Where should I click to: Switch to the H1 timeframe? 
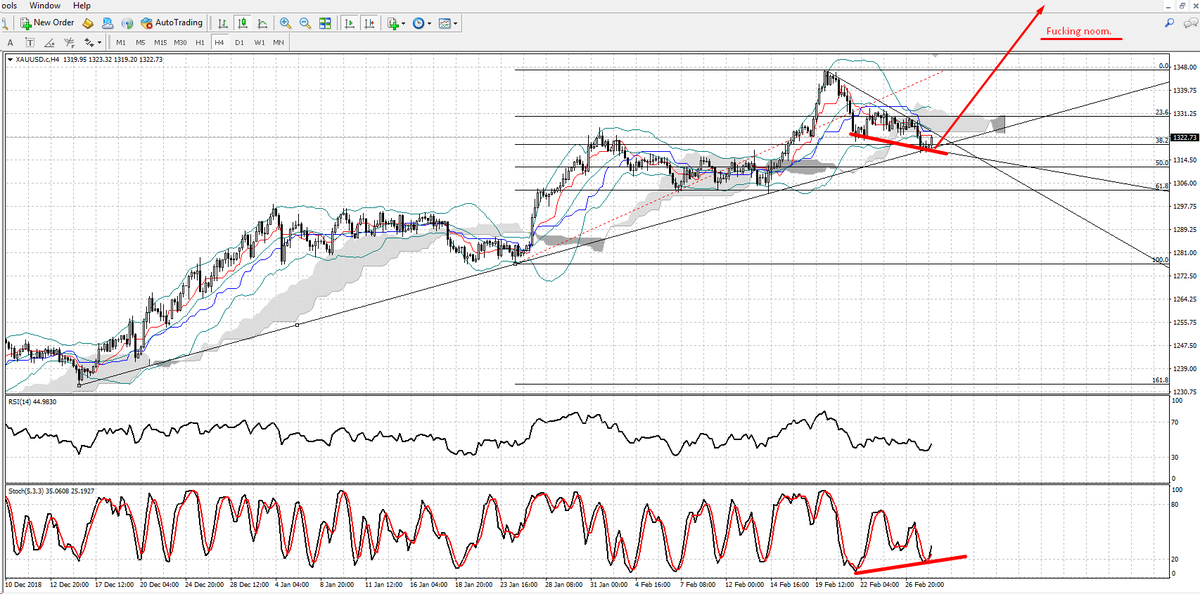(200, 43)
